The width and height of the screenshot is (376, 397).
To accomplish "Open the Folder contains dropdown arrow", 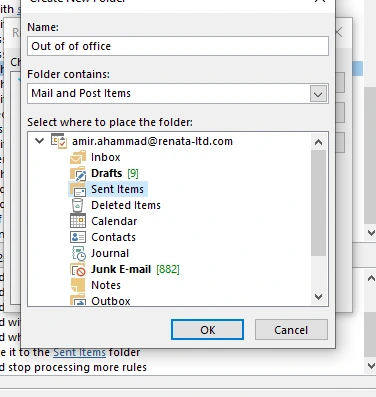I will pyautogui.click(x=318, y=94).
